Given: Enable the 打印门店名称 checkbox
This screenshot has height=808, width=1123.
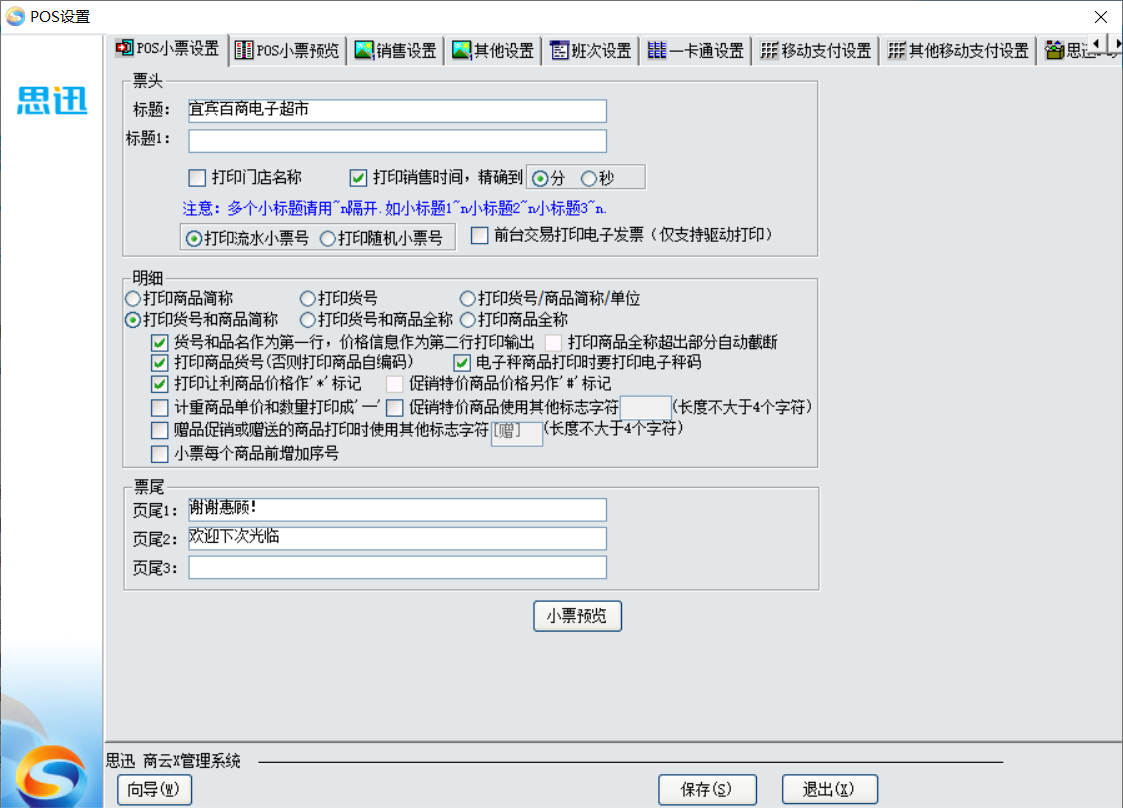Looking at the screenshot, I should coord(197,178).
